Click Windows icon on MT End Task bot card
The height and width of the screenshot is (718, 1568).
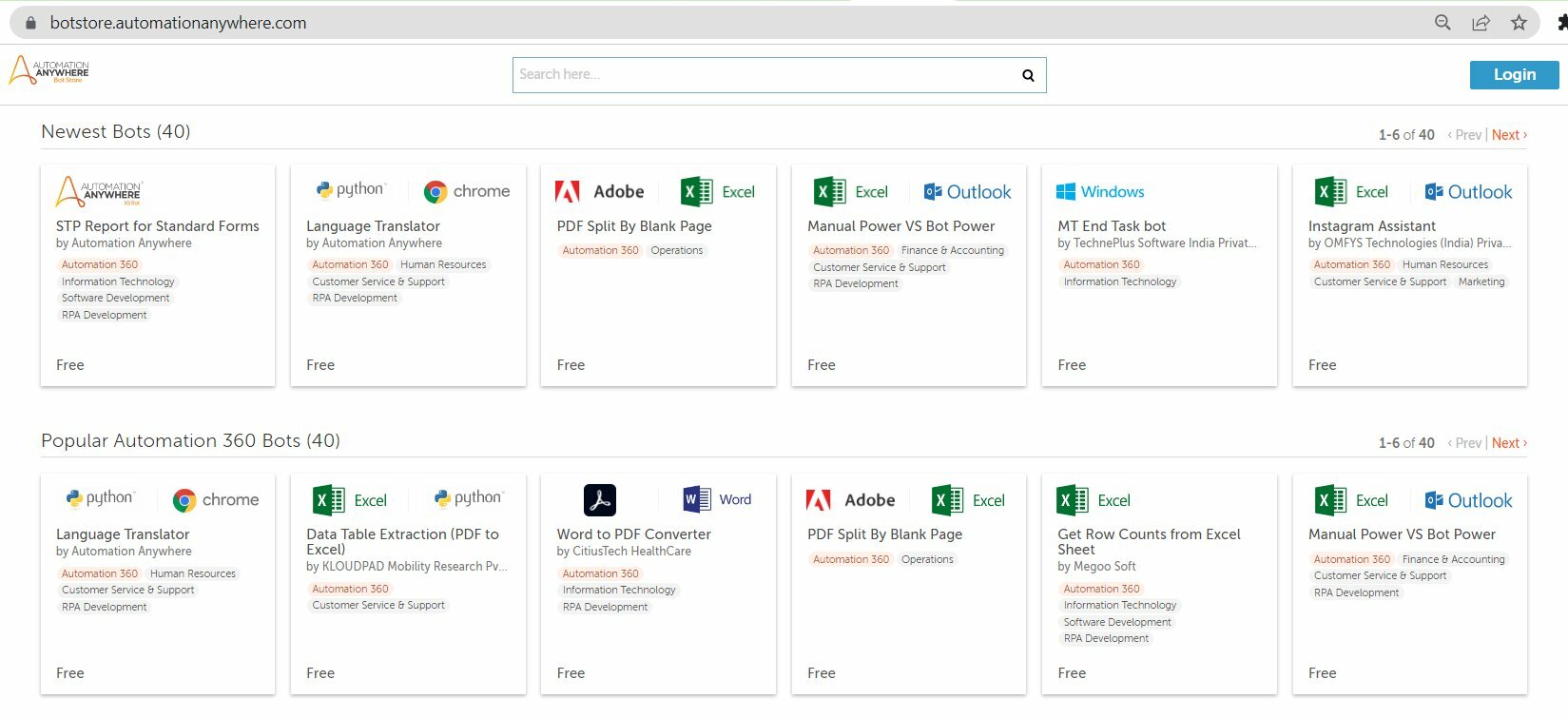[1100, 192]
